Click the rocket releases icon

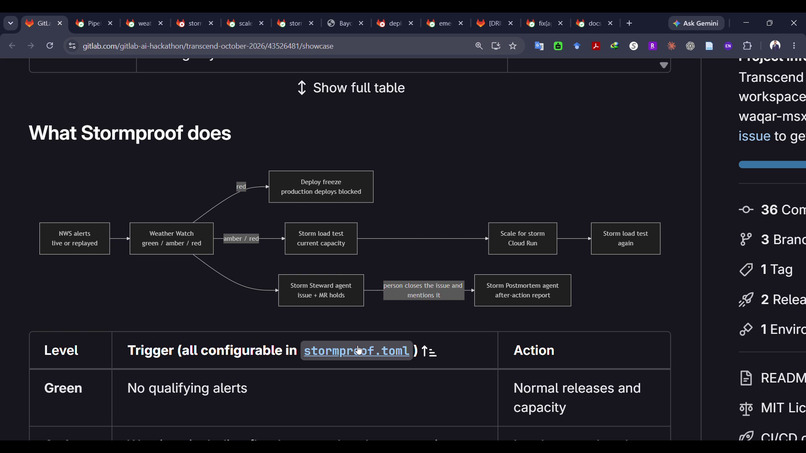tap(746, 299)
